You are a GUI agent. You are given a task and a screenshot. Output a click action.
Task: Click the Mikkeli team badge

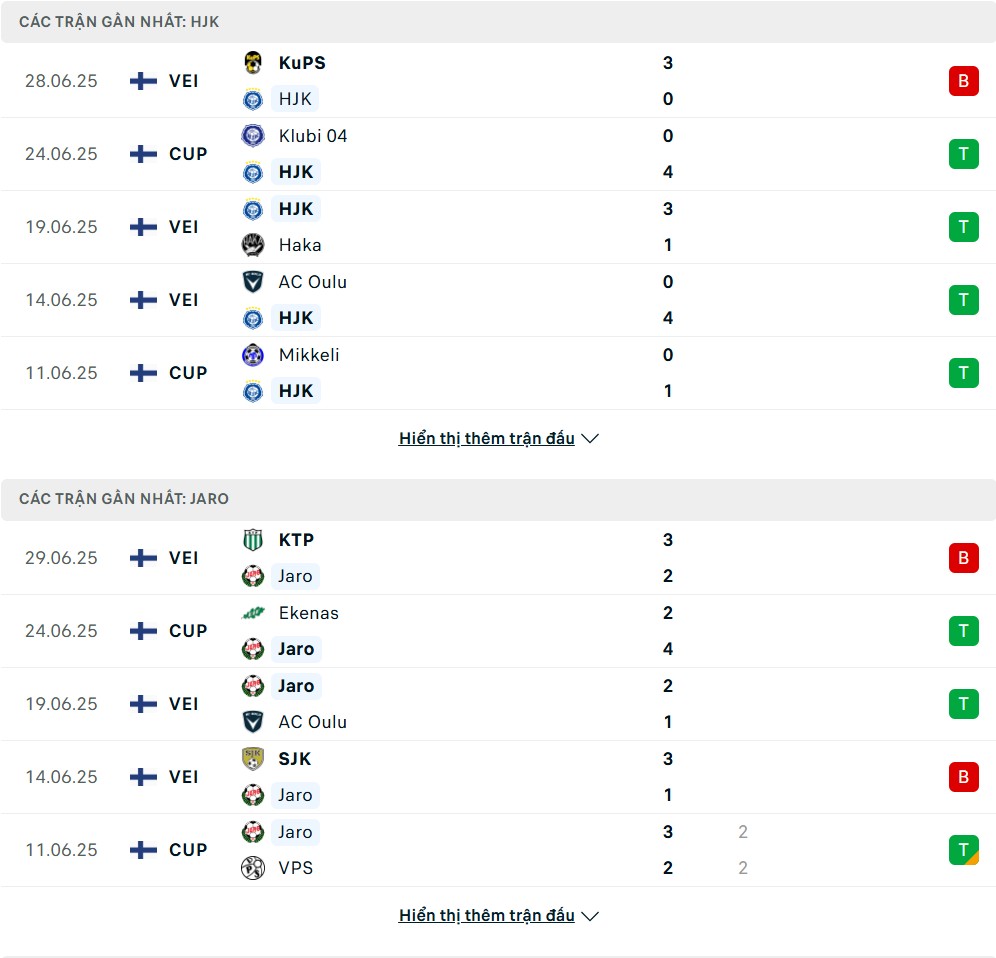(253, 355)
